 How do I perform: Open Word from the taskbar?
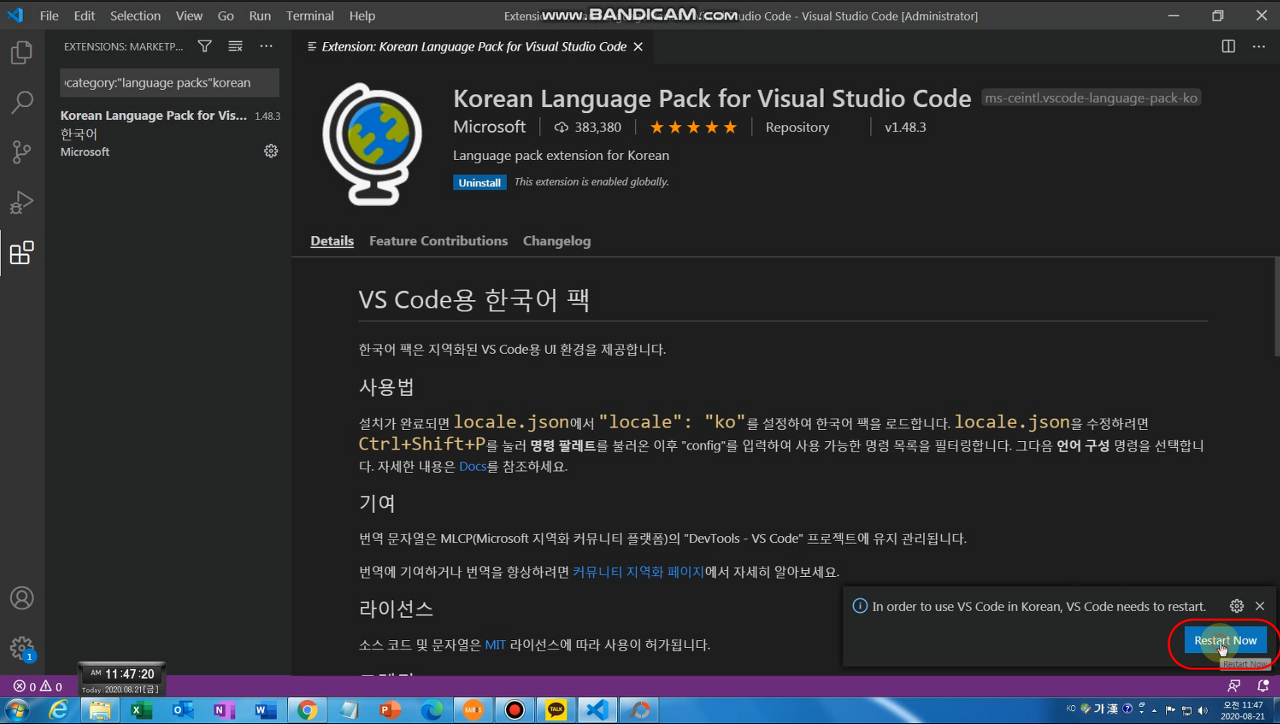click(265, 710)
